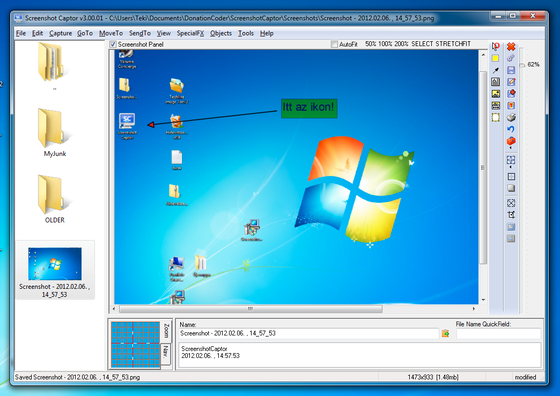
Task: Click the printer icon in toolbar
Action: tap(511, 117)
